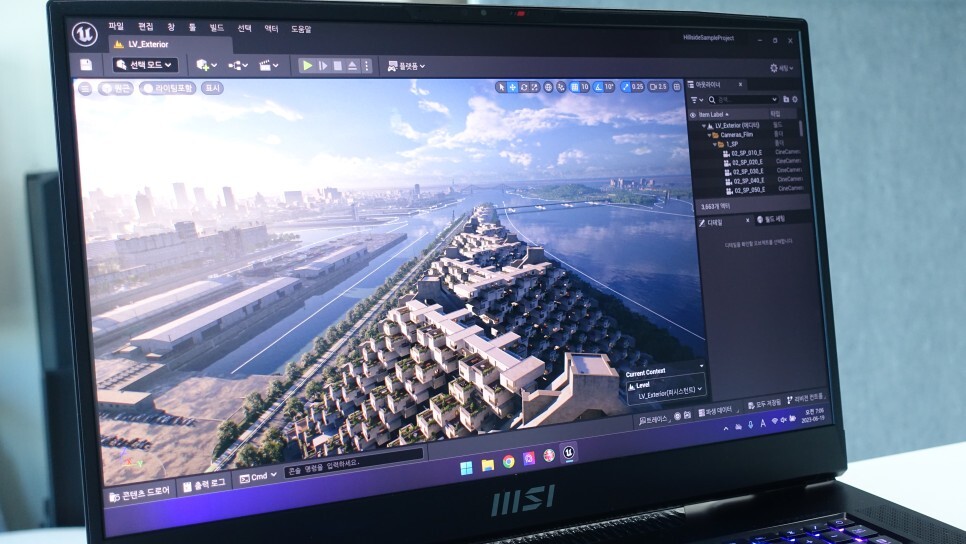Click the 라이팅포함 lit view mode button
The image size is (966, 544).
point(168,89)
